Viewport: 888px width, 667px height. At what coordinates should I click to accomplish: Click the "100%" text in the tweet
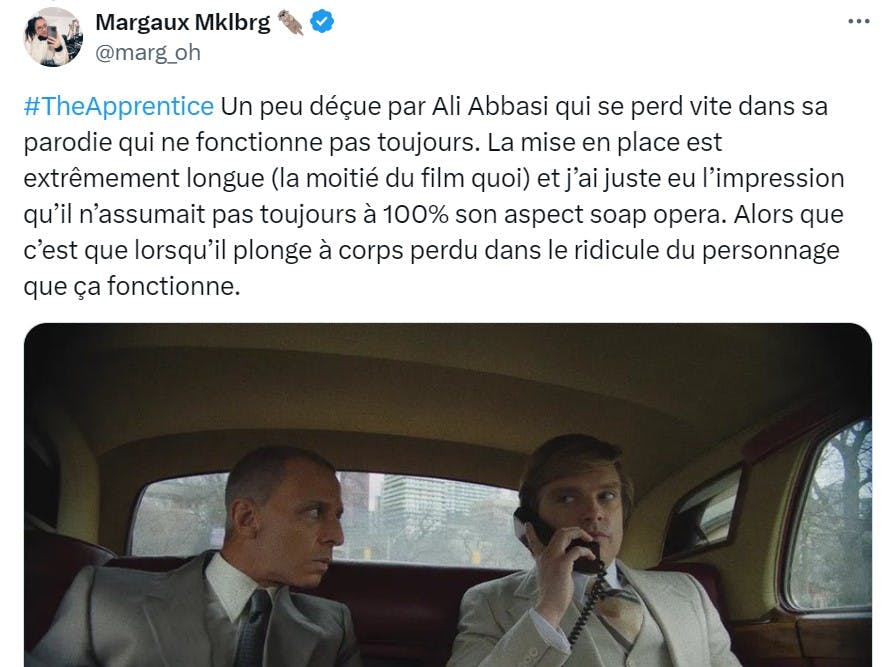[415, 215]
